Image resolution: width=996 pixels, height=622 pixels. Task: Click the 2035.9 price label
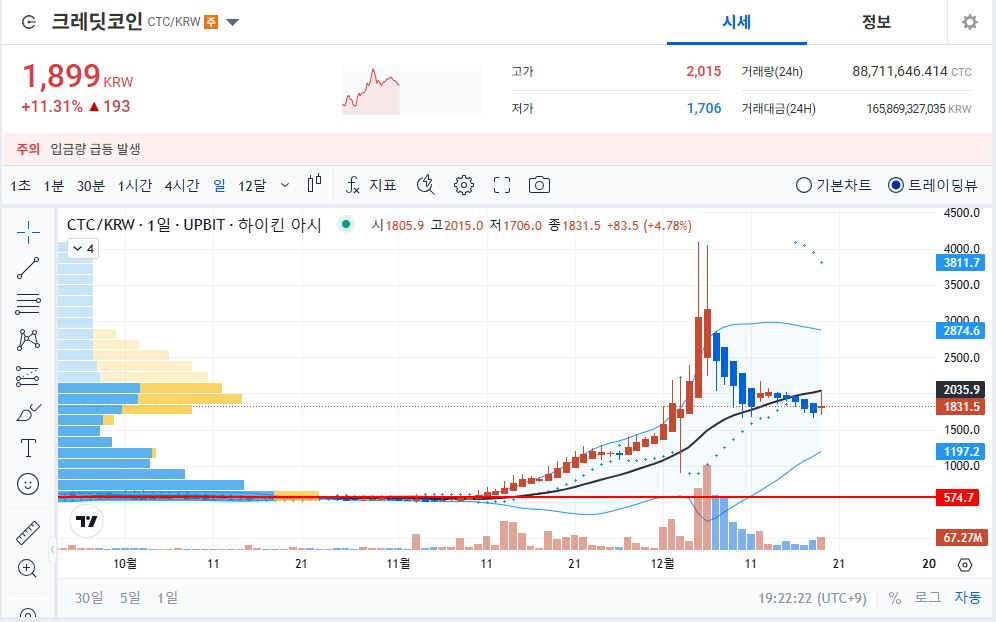pos(960,389)
